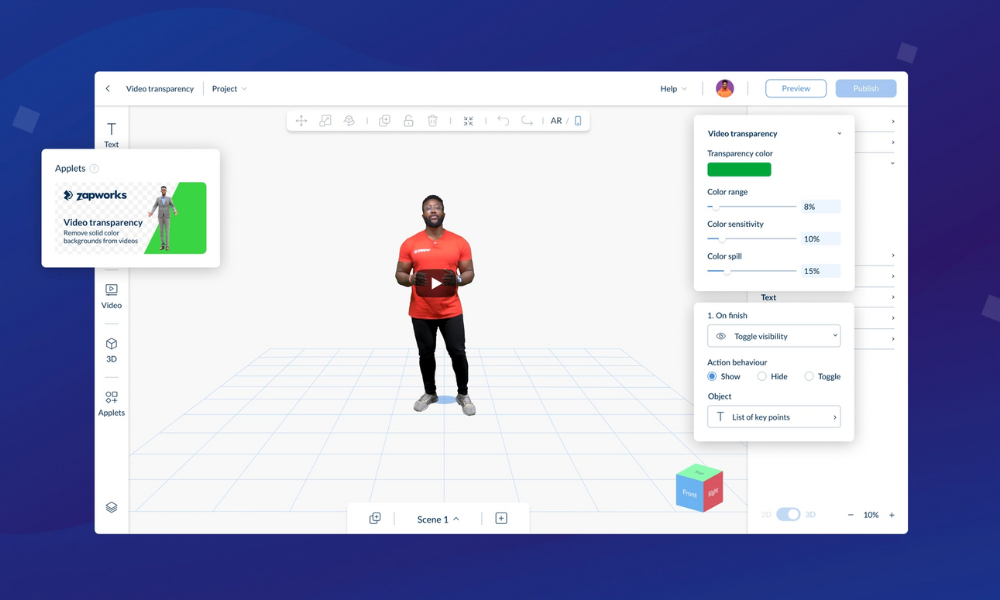
Task: Click the lock/unlock padlock icon
Action: 408,121
